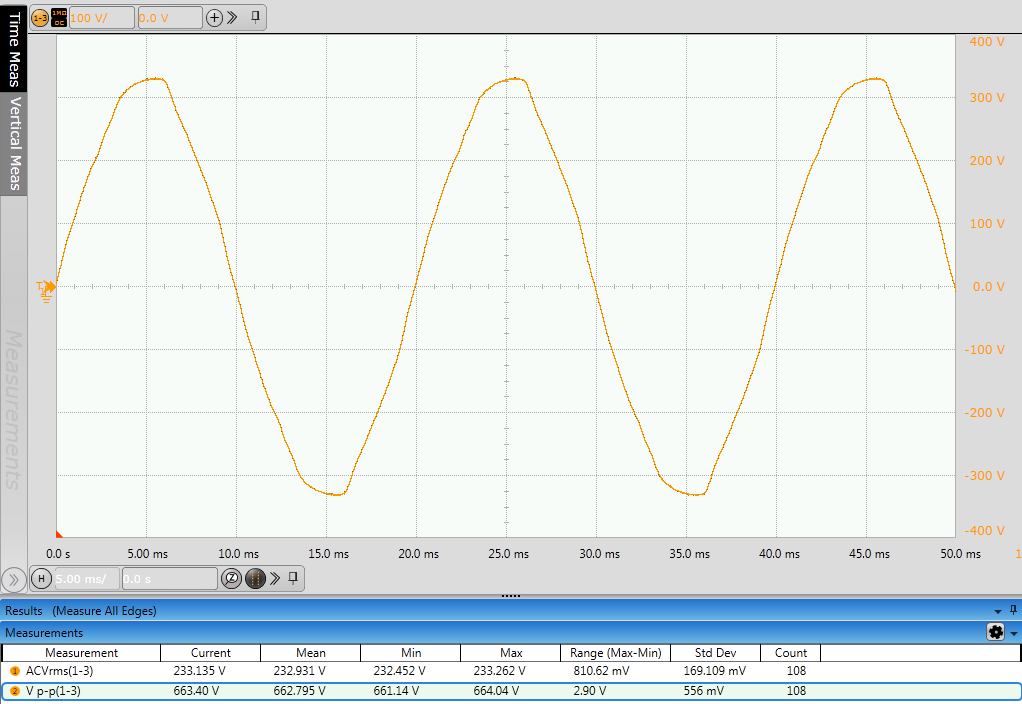This screenshot has height=704, width=1022.
Task: Click the 169.109 mV std dev value
Action: (715, 671)
